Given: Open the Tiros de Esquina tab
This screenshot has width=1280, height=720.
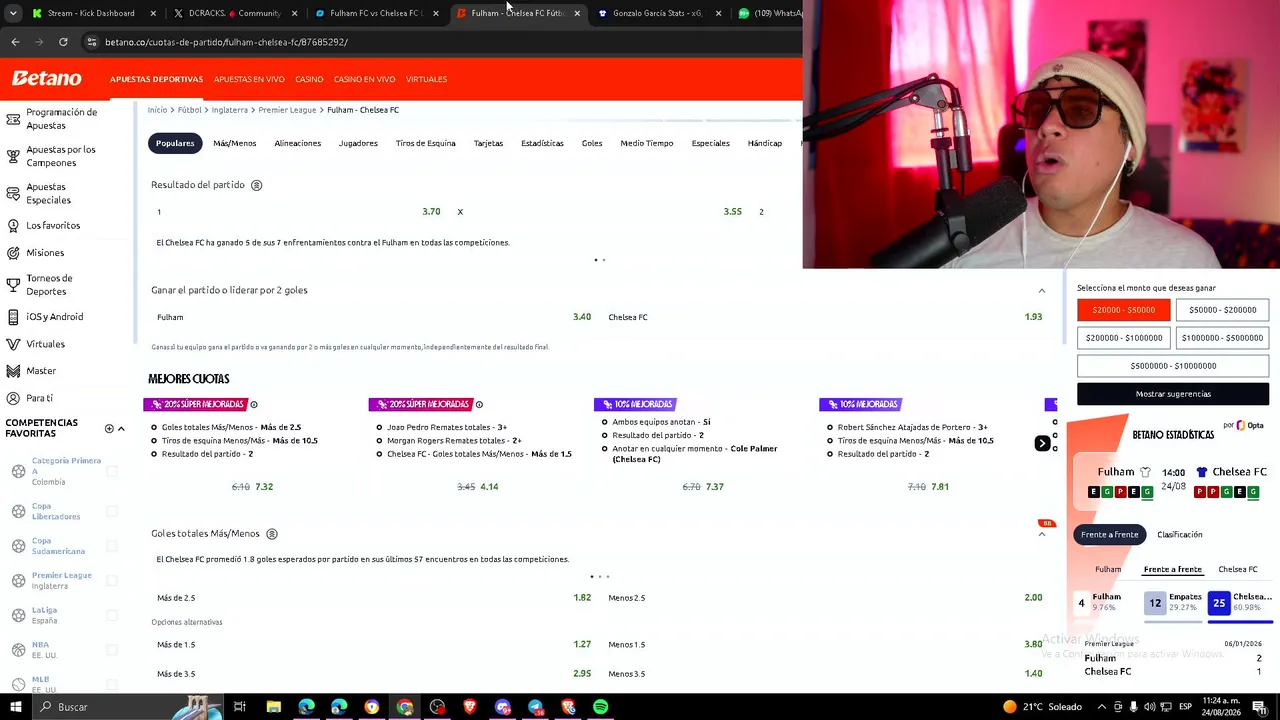Looking at the screenshot, I should coord(426,143).
